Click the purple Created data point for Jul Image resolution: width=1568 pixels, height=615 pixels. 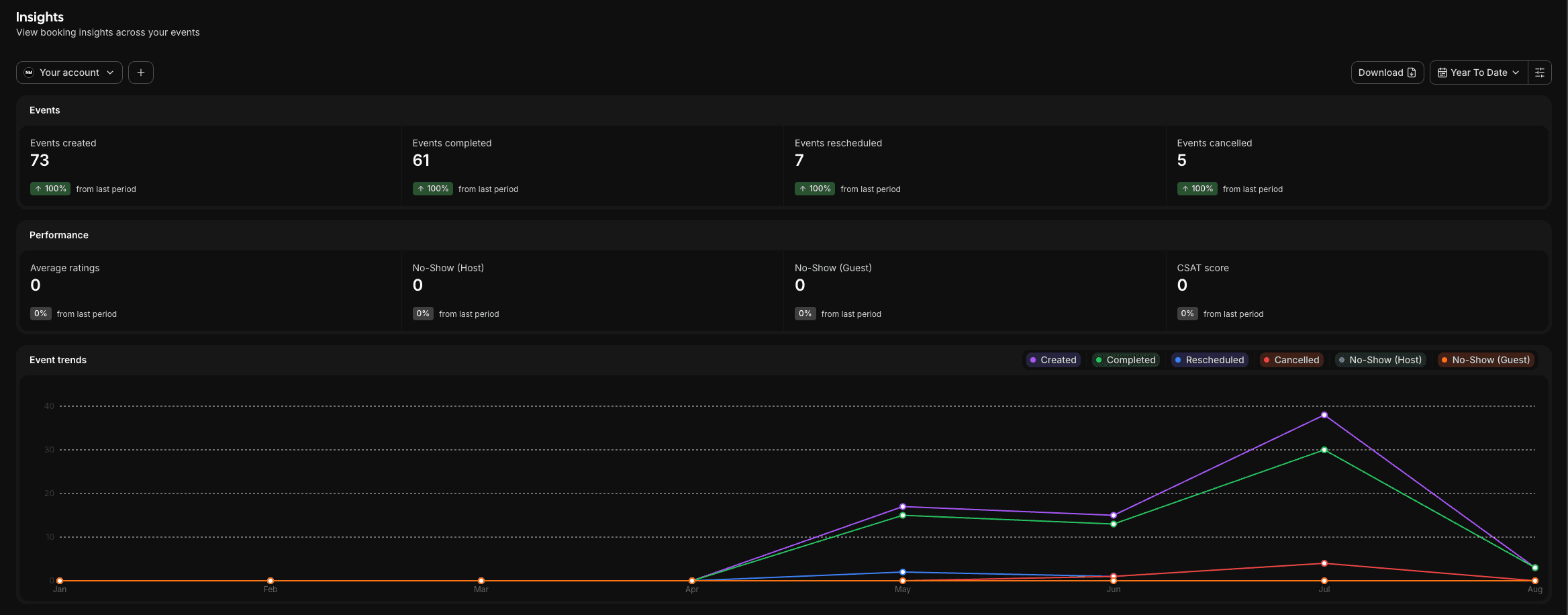click(x=1324, y=415)
